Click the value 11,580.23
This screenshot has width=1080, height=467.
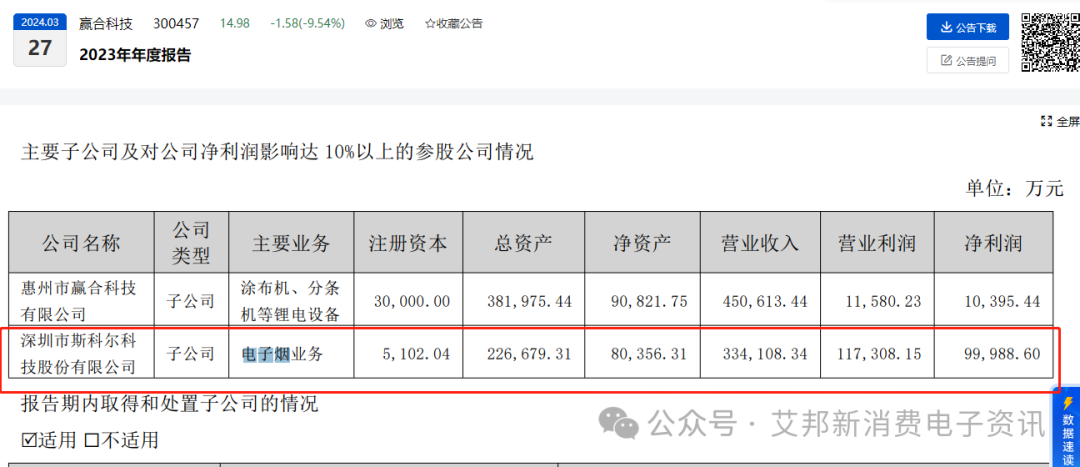tap(884, 301)
